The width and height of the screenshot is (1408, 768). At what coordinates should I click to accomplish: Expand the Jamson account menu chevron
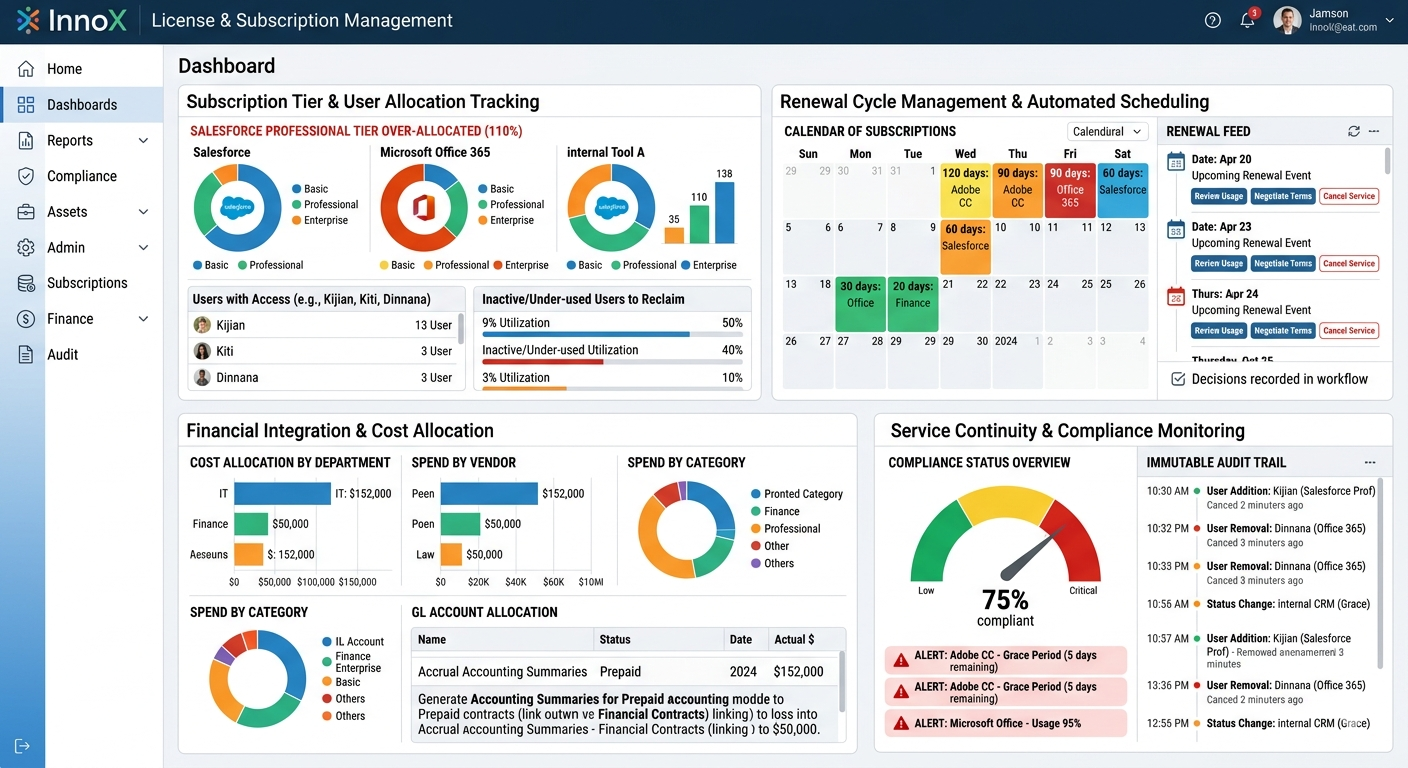click(1389, 20)
